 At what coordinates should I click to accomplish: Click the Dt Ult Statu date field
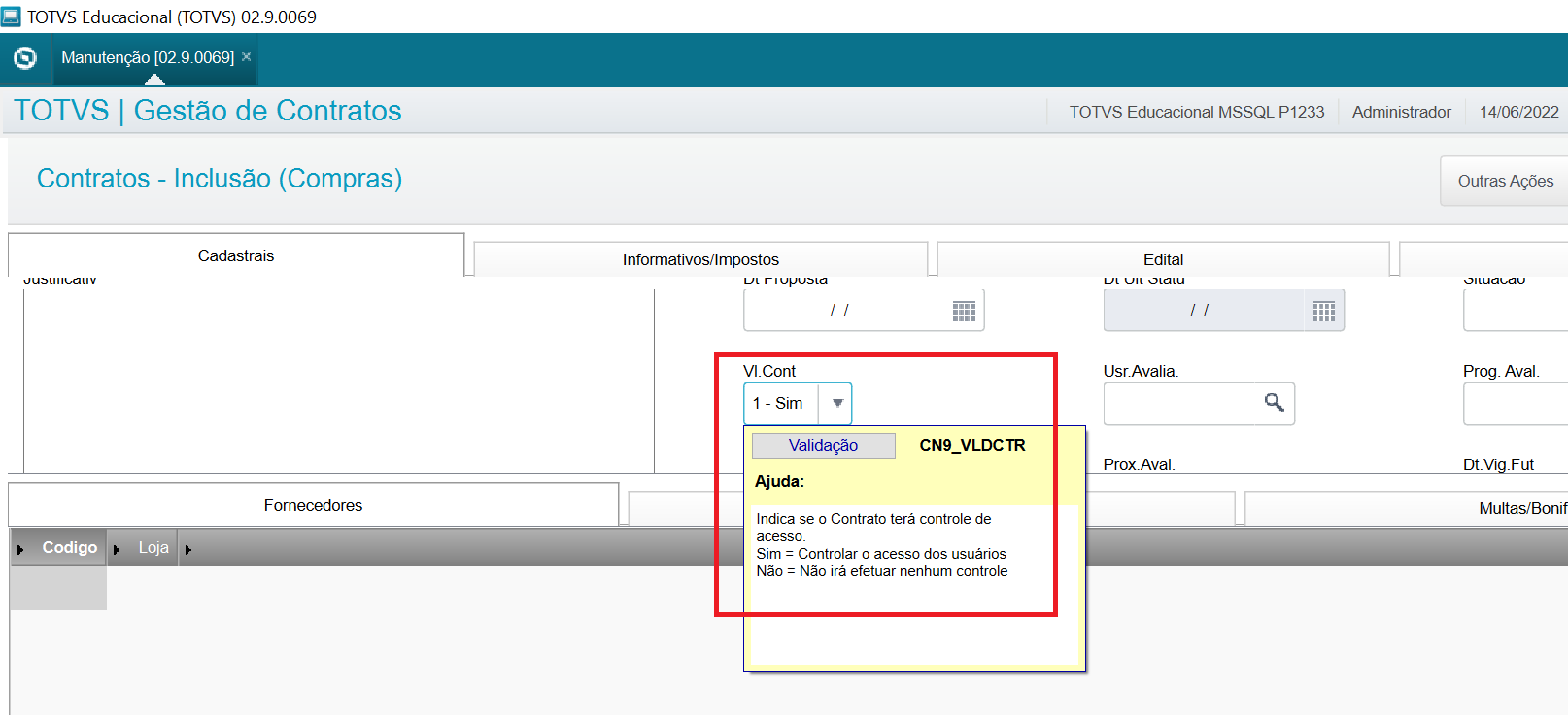click(x=1223, y=310)
